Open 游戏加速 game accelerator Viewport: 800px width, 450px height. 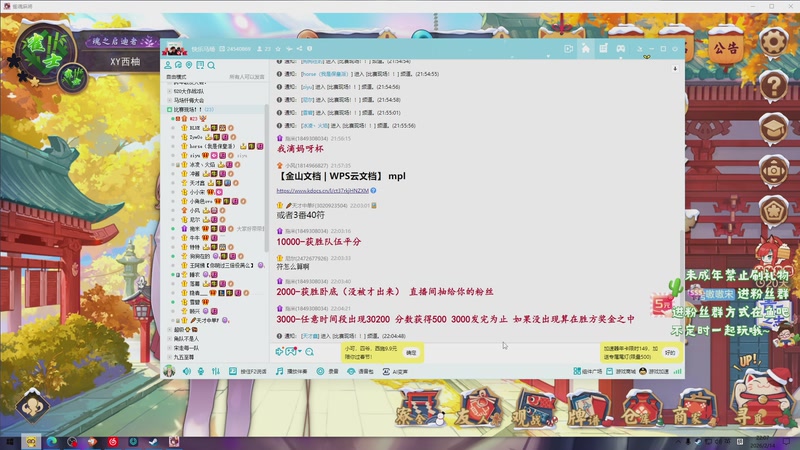pyautogui.click(x=654, y=371)
